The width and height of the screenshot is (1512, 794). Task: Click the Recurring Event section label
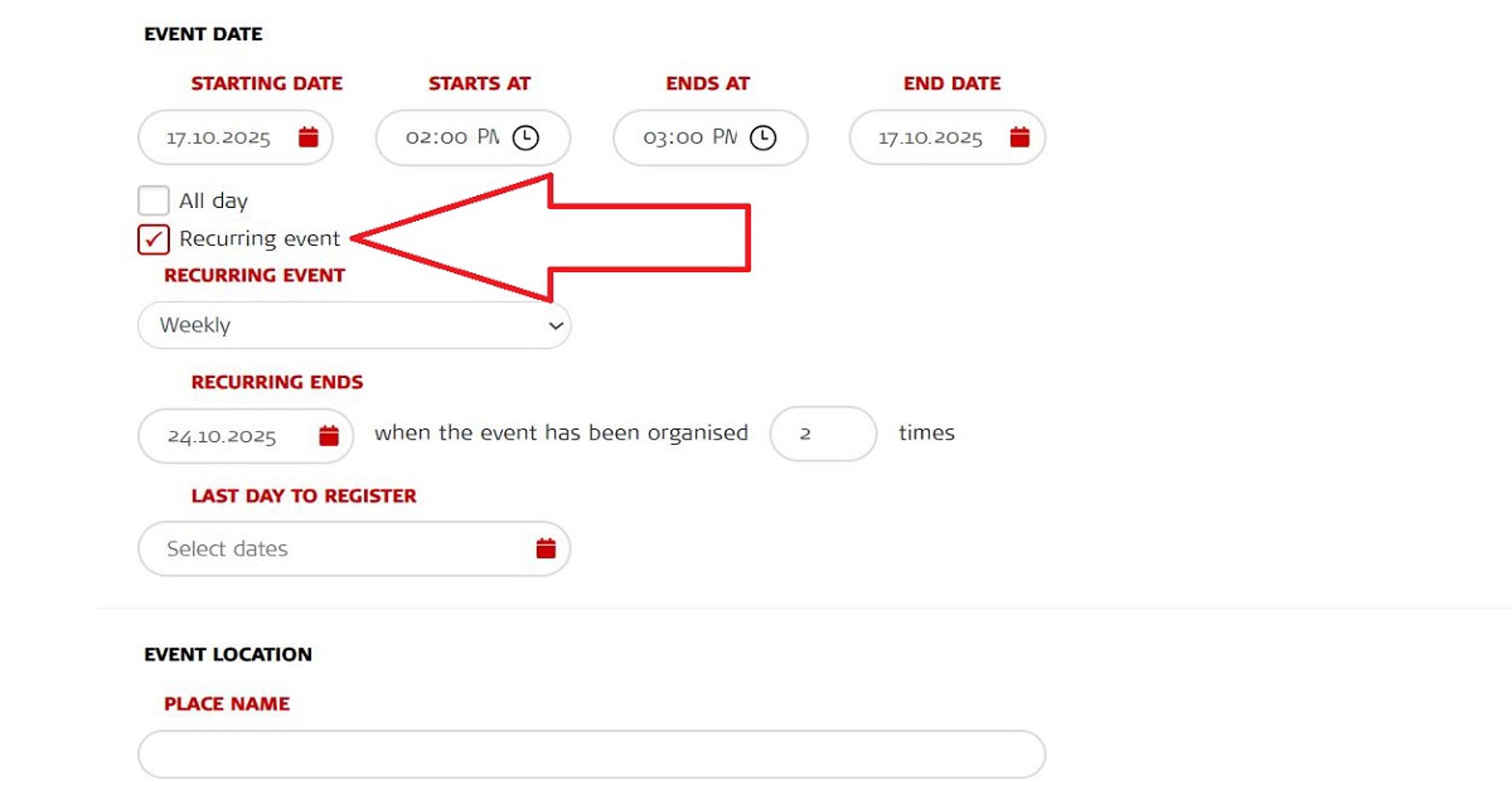pos(254,276)
